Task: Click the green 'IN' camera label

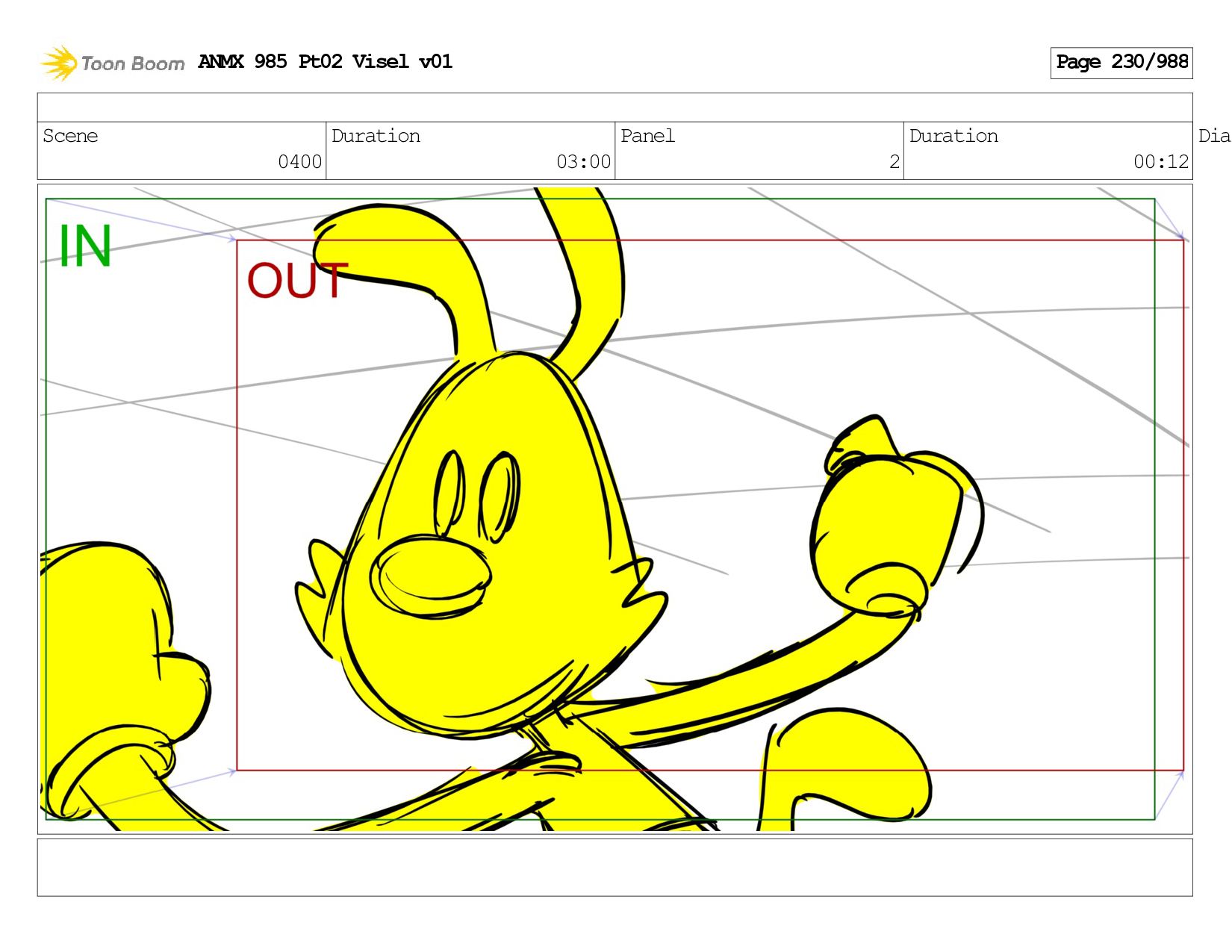Action: (x=85, y=246)
